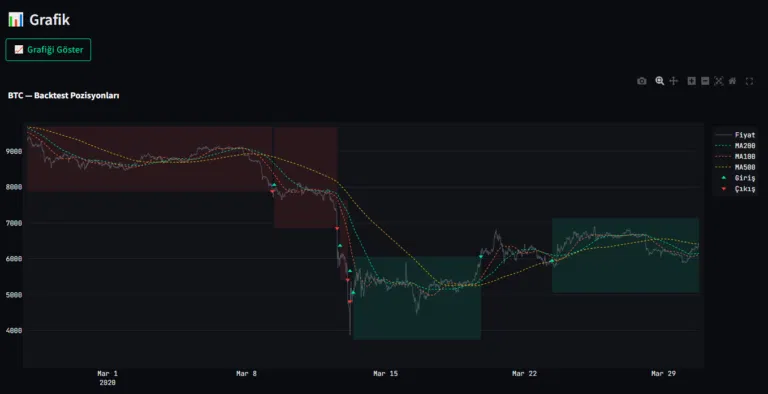The width and height of the screenshot is (768, 394).
Task: Click the 5000 y-axis label
Action: click(14, 295)
